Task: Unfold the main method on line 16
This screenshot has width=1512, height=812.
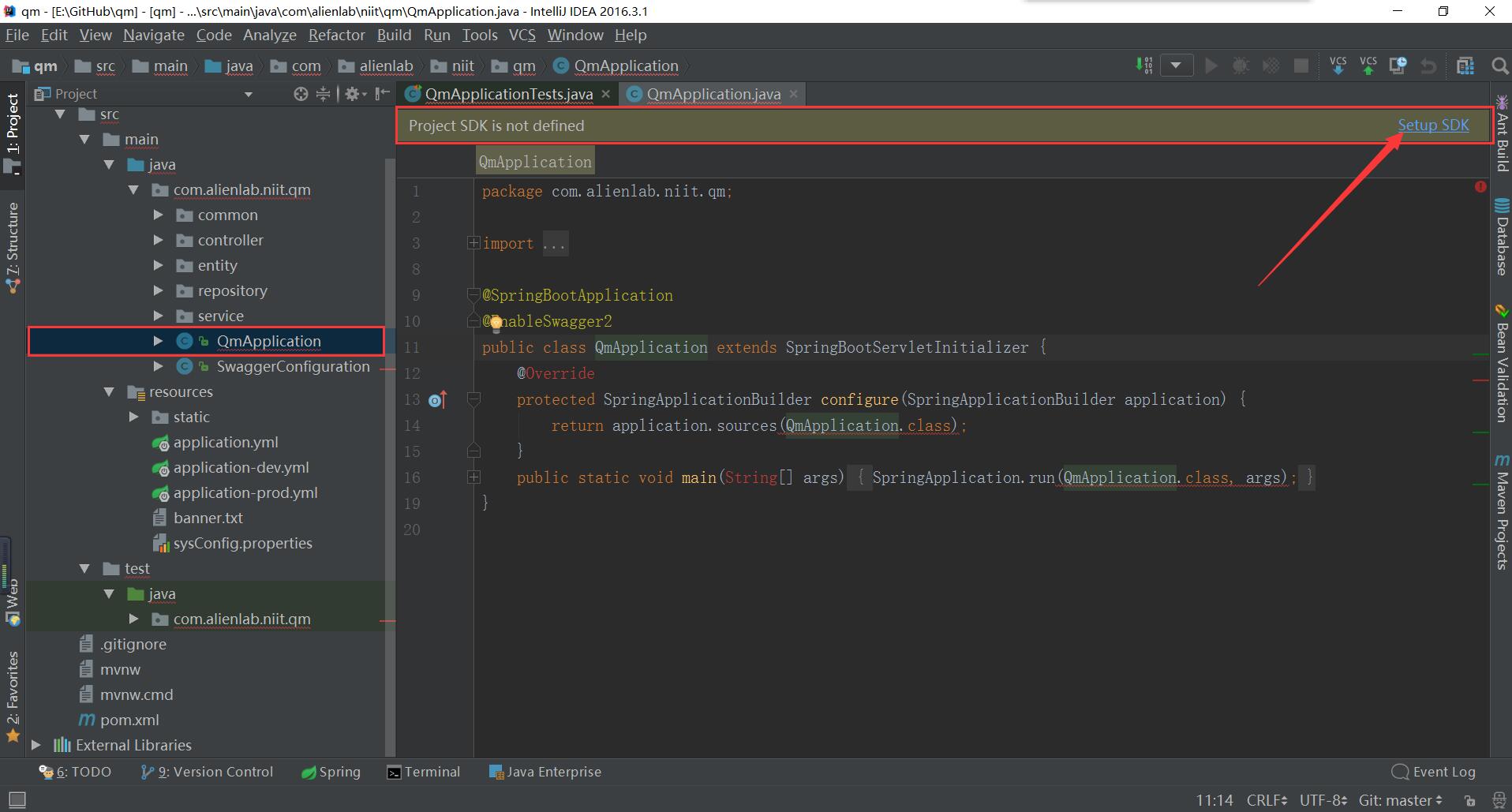Action: point(473,477)
